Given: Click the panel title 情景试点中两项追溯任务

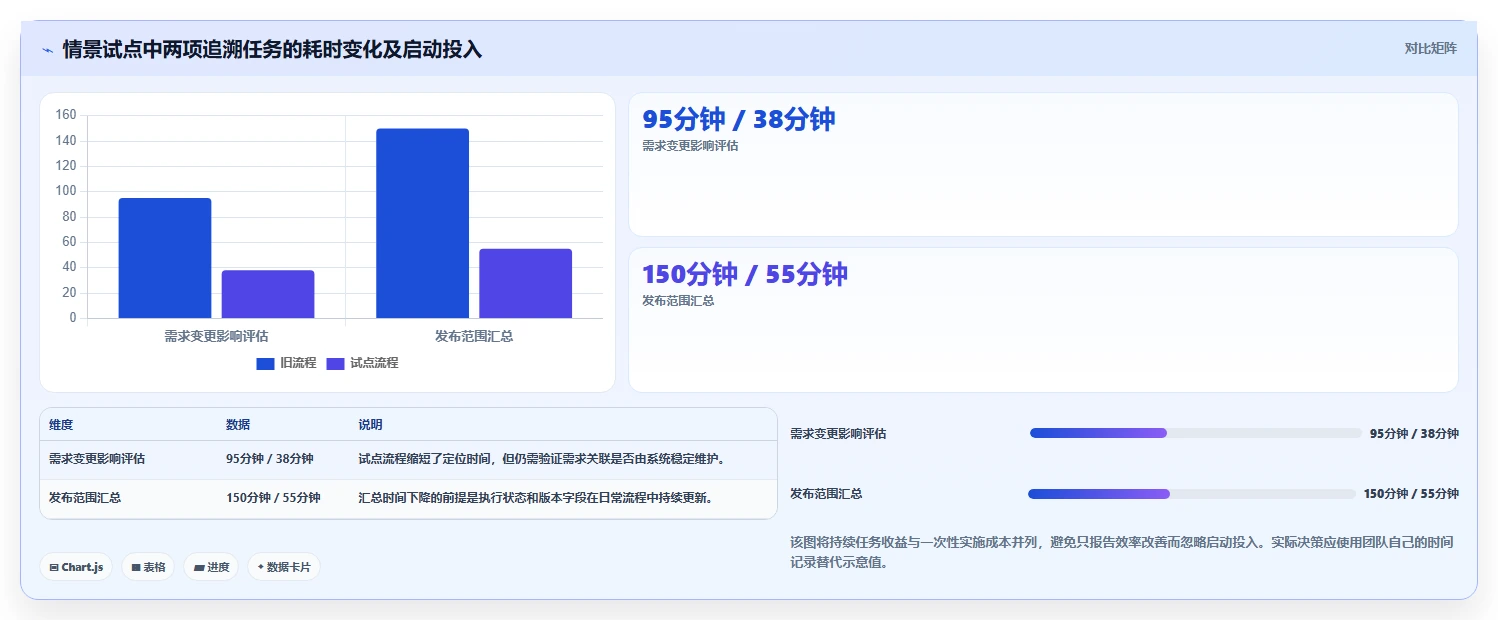Looking at the screenshot, I should pyautogui.click(x=272, y=49).
